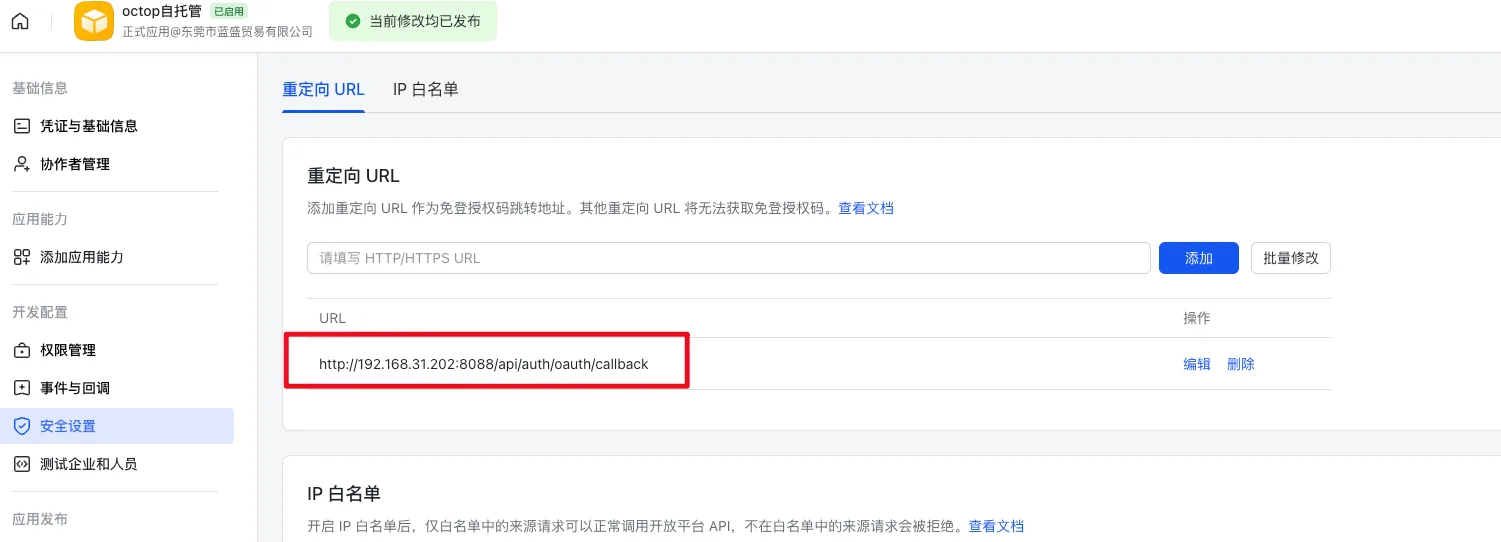Screen dimensions: 1501x542
Task: Open 查看文档 link under IP 白名单
Action: pos(996,525)
